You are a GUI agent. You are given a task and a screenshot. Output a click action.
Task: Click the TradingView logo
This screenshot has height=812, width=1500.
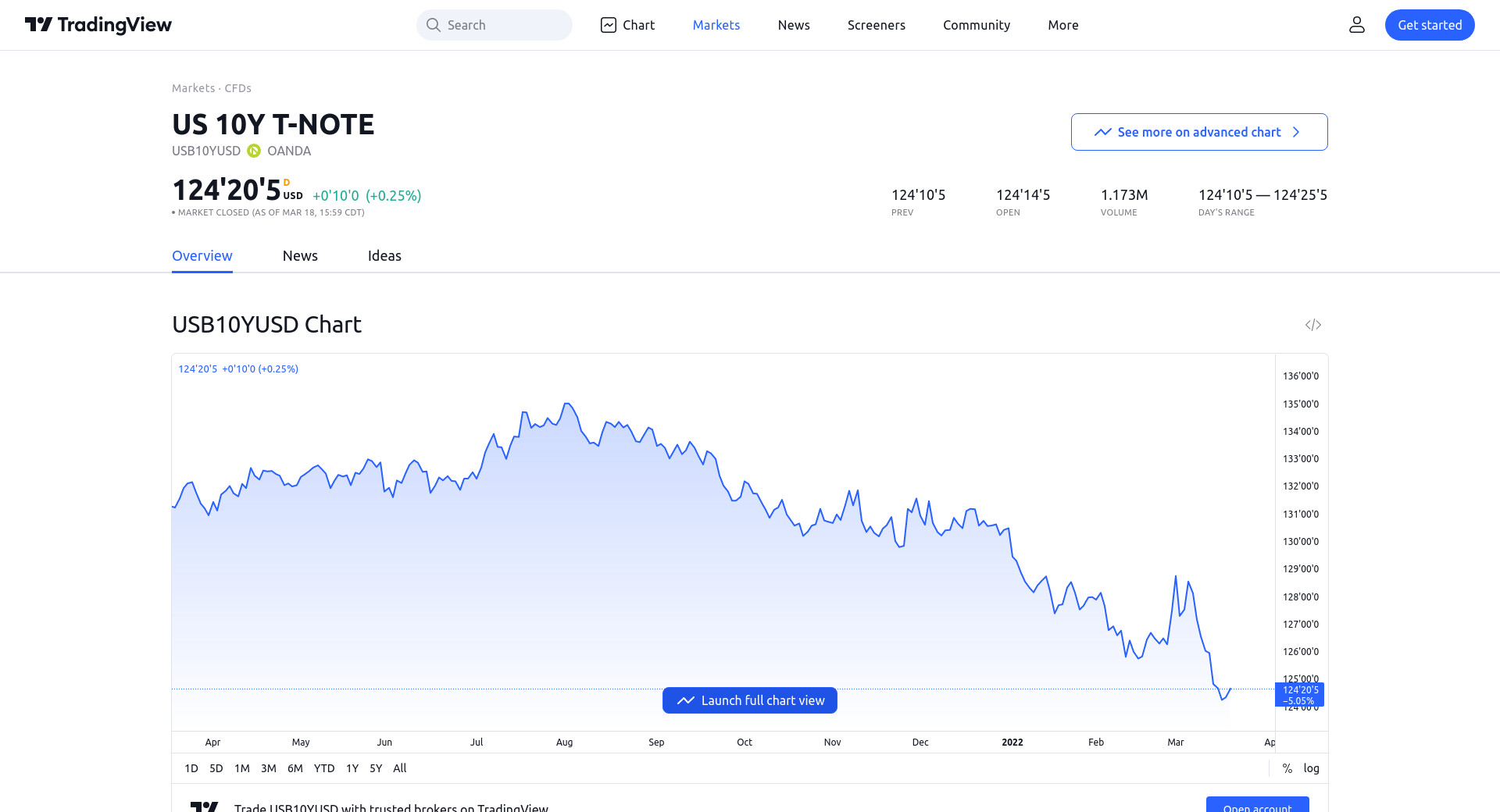(98, 25)
